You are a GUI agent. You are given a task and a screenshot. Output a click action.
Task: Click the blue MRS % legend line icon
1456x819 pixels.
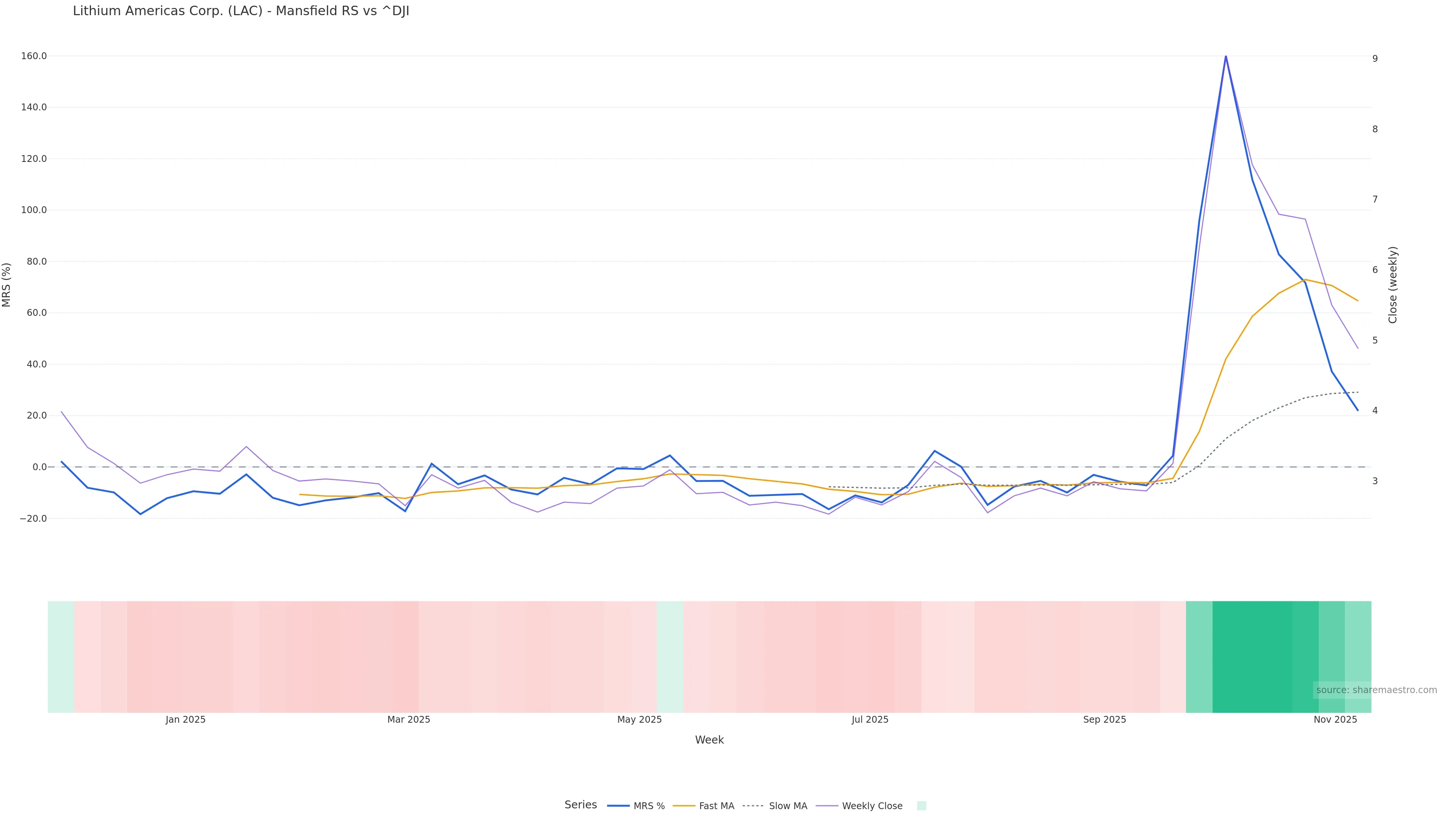click(618, 806)
